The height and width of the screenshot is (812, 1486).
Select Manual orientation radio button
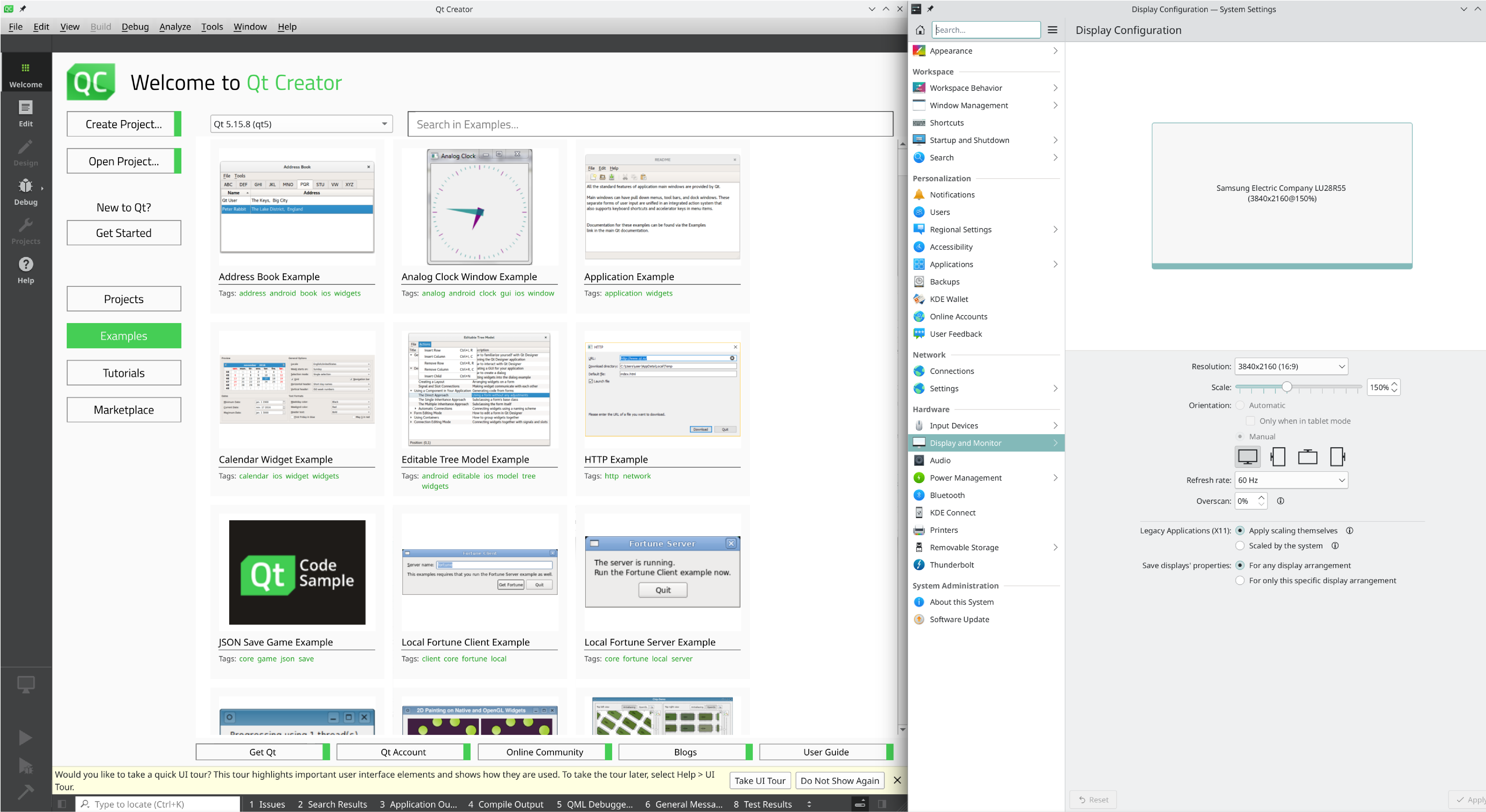pyautogui.click(x=1240, y=436)
